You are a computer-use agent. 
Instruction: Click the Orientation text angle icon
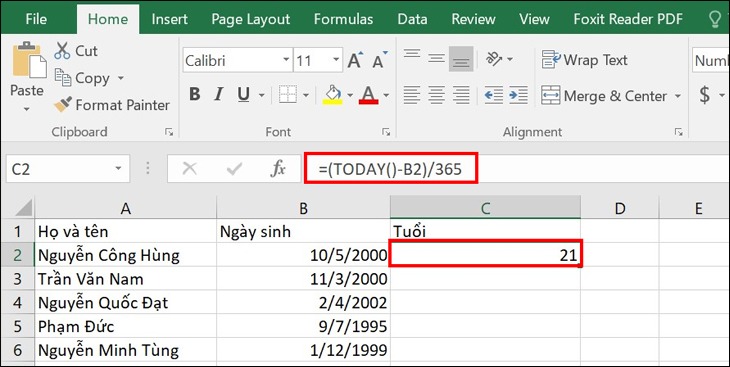[x=493, y=59]
